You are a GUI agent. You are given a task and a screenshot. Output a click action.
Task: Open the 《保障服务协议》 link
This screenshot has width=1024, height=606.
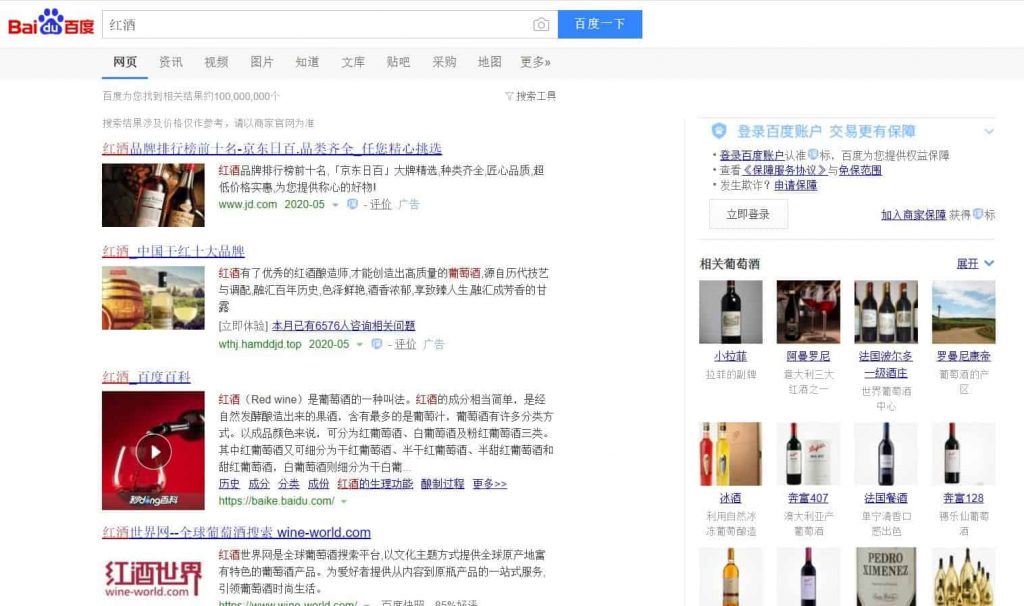coord(784,170)
